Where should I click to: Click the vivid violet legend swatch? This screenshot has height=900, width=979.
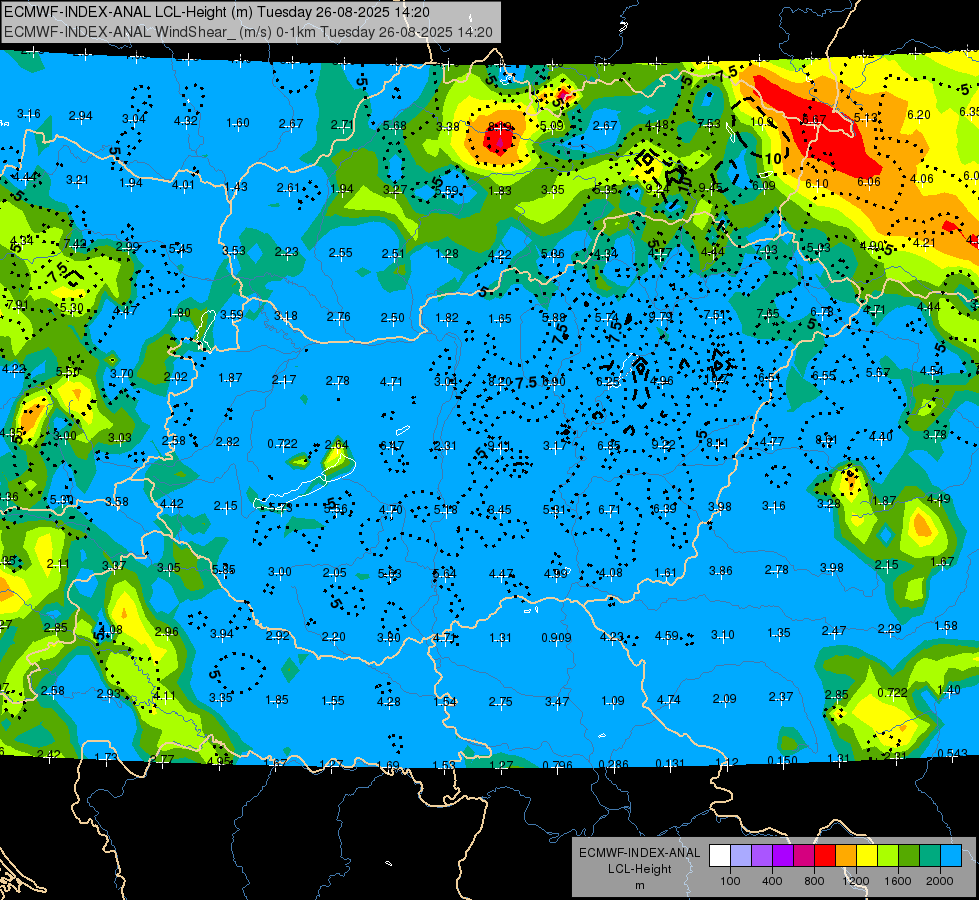pyautogui.click(x=783, y=856)
